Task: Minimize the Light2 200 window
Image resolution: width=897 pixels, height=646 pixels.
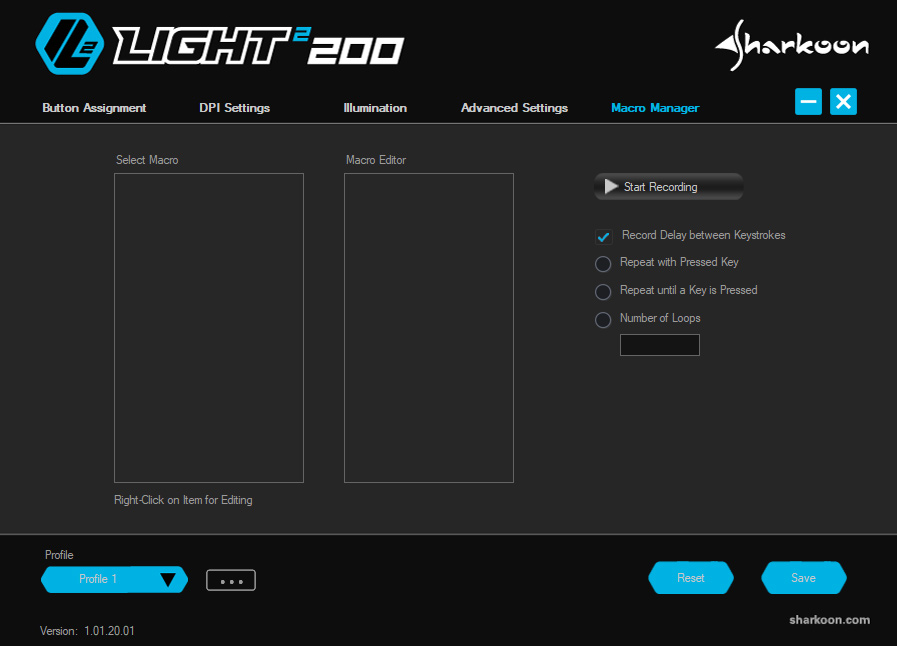Action: tap(808, 102)
